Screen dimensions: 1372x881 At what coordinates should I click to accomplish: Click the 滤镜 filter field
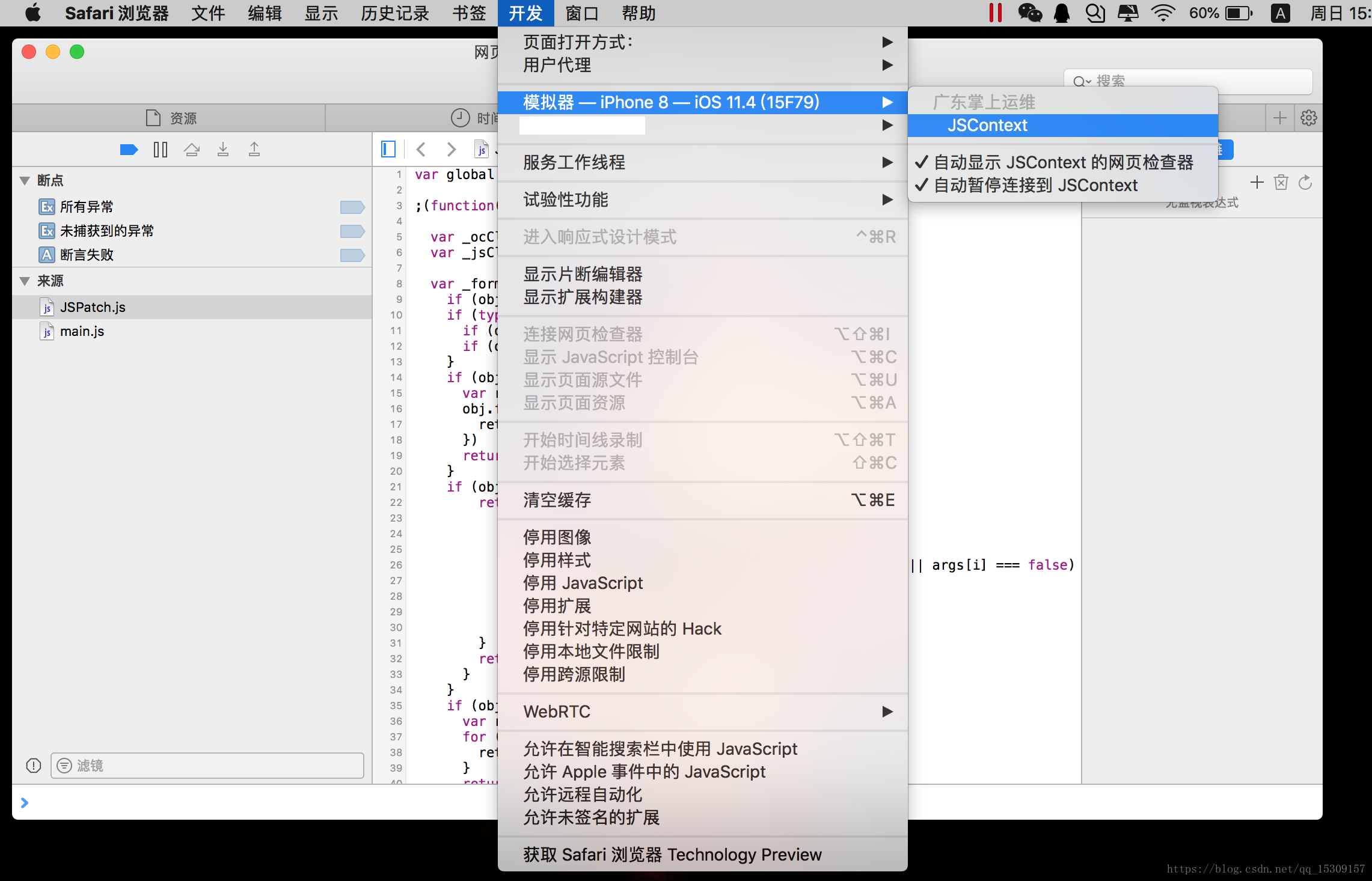point(207,766)
